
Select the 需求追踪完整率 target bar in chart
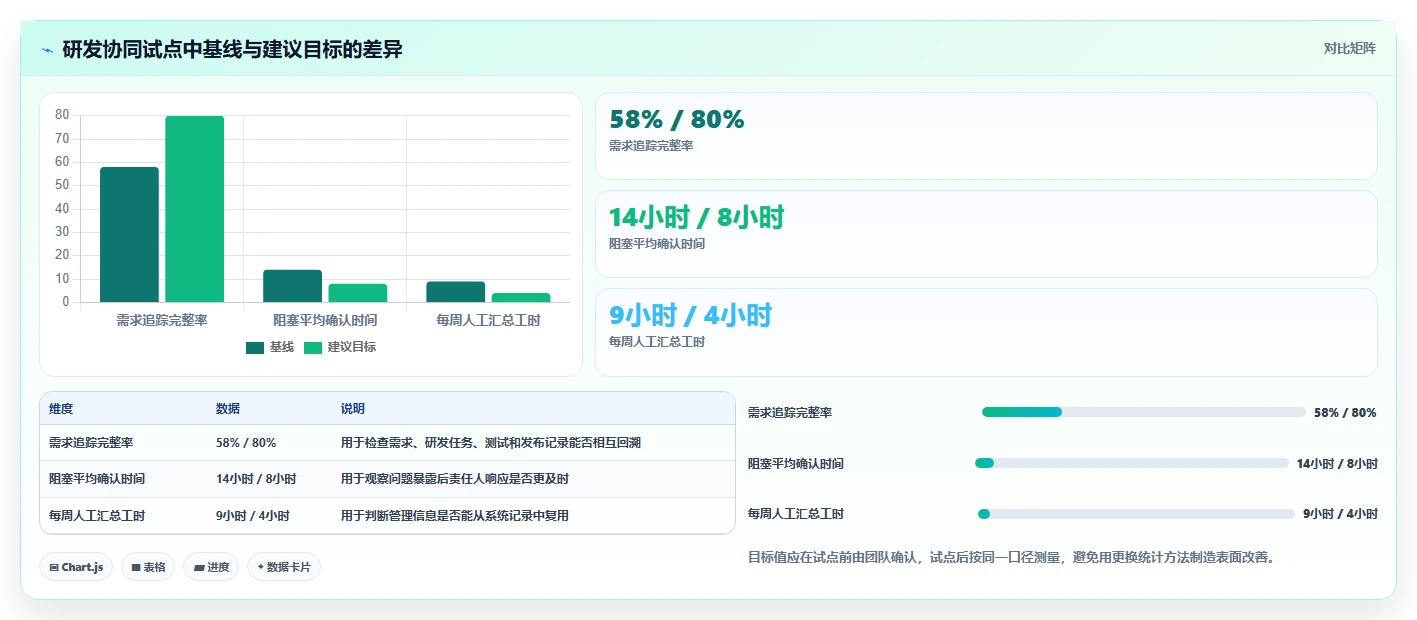point(194,209)
